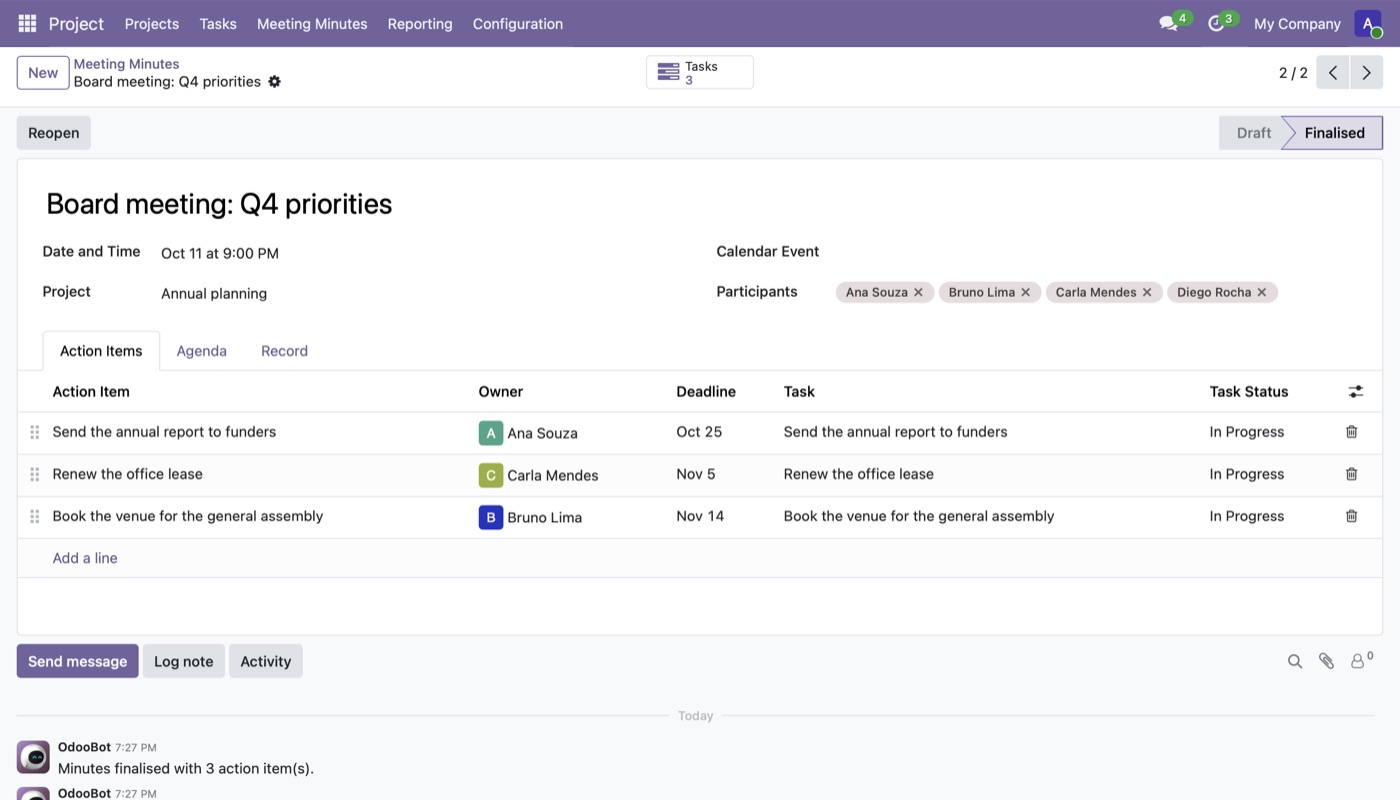Viewport: 1400px width, 800px height.
Task: Click the gear icon beside the record title
Action: (x=275, y=82)
